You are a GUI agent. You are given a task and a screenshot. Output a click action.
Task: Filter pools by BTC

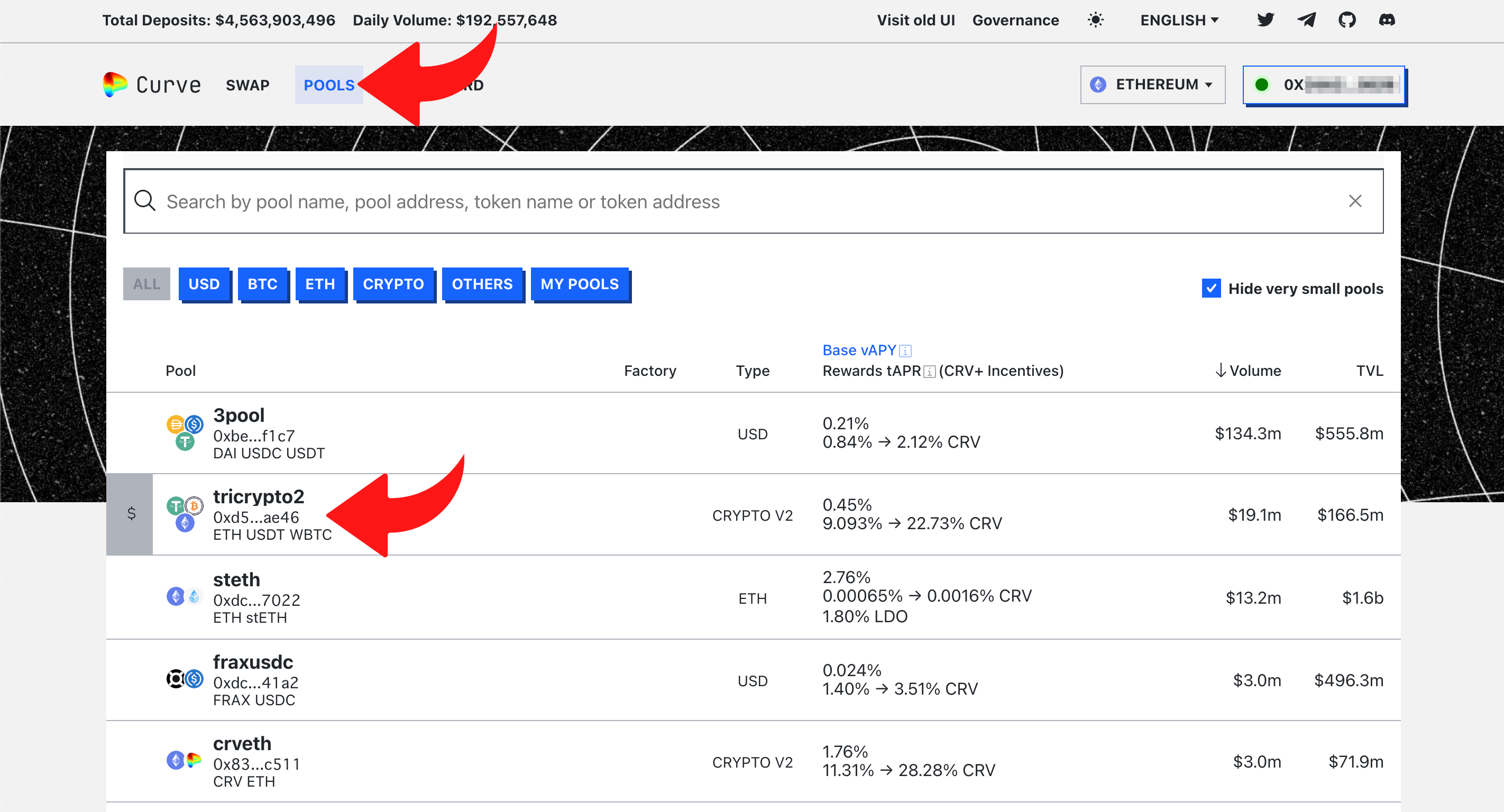(263, 284)
